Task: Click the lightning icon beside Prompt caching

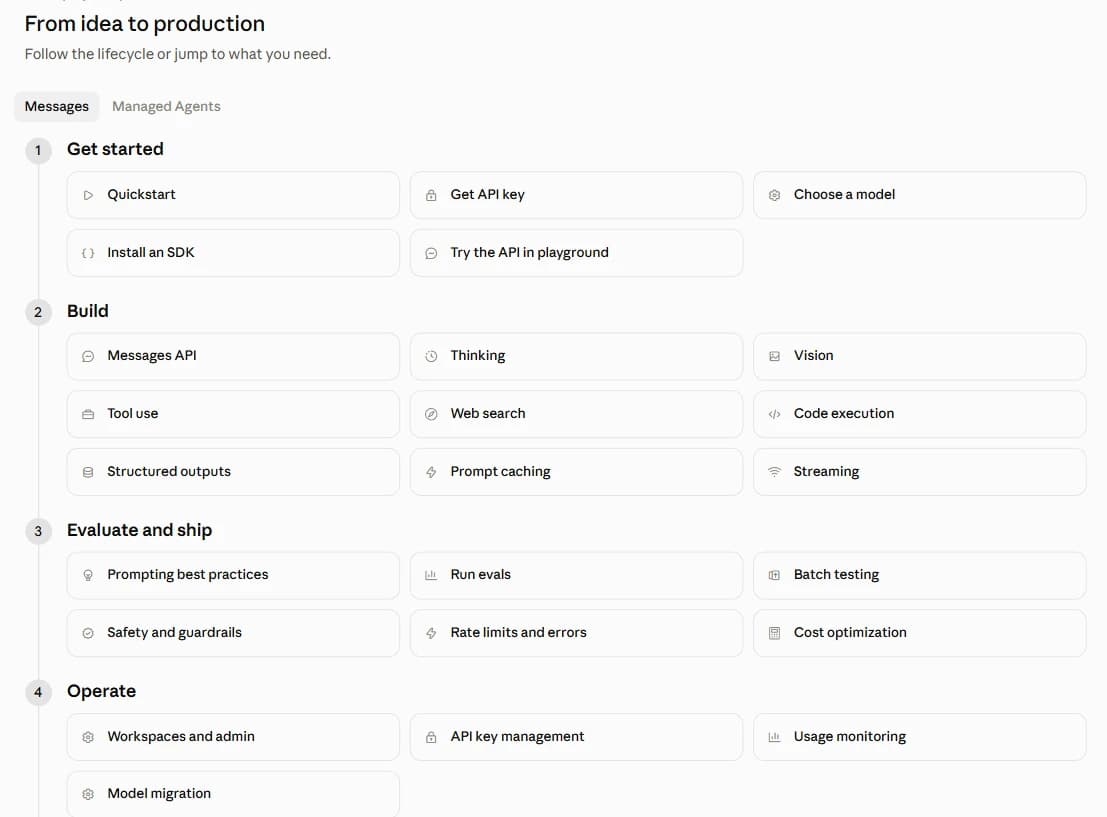Action: tap(431, 472)
